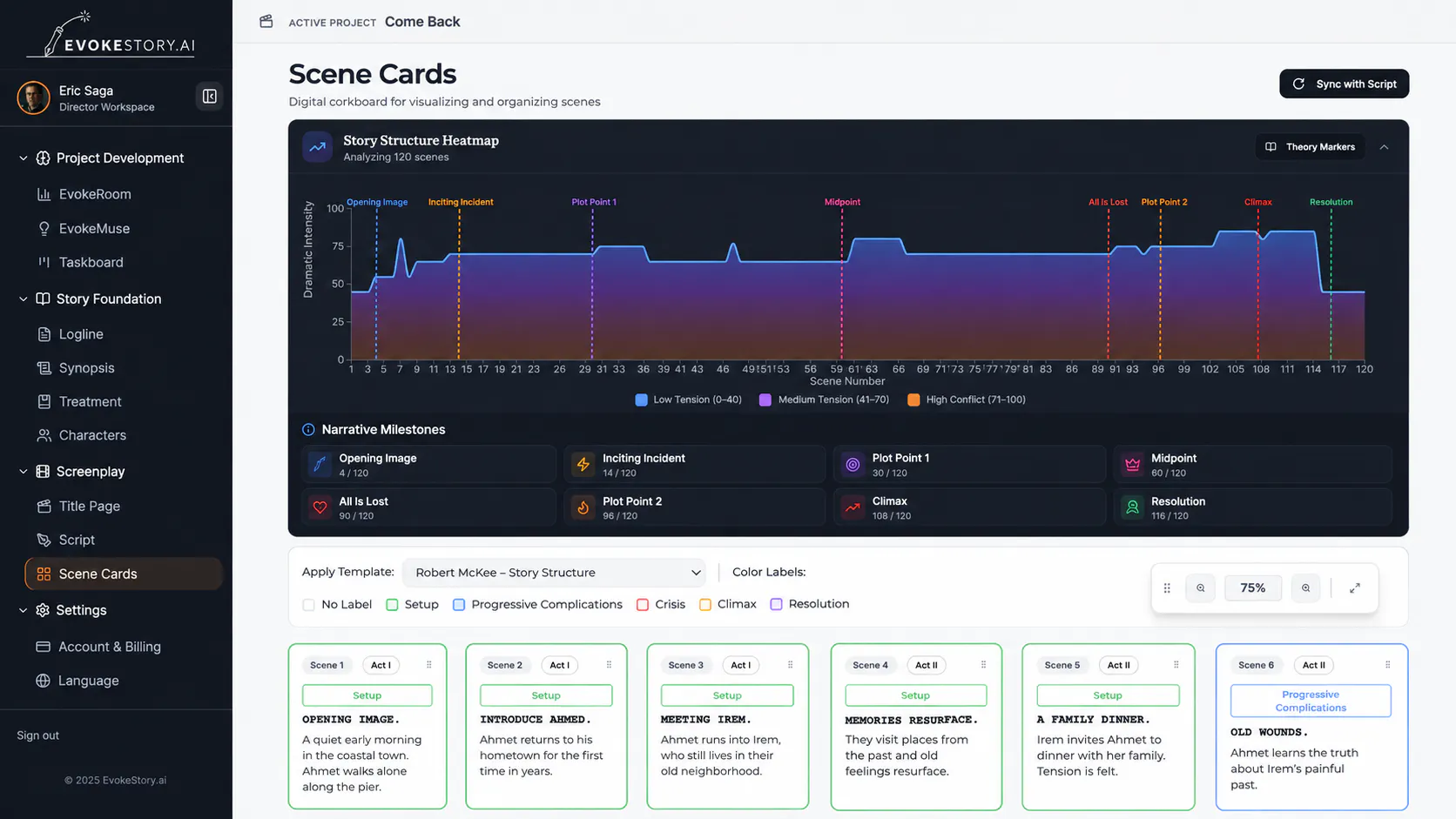This screenshot has width=1456, height=819.
Task: Click the Plot Point 1 target icon
Action: [x=853, y=465]
